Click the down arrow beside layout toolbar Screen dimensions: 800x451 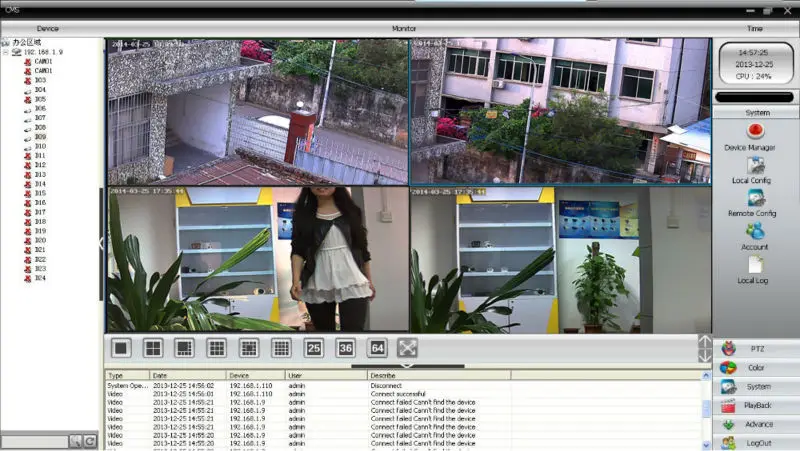[x=705, y=356]
